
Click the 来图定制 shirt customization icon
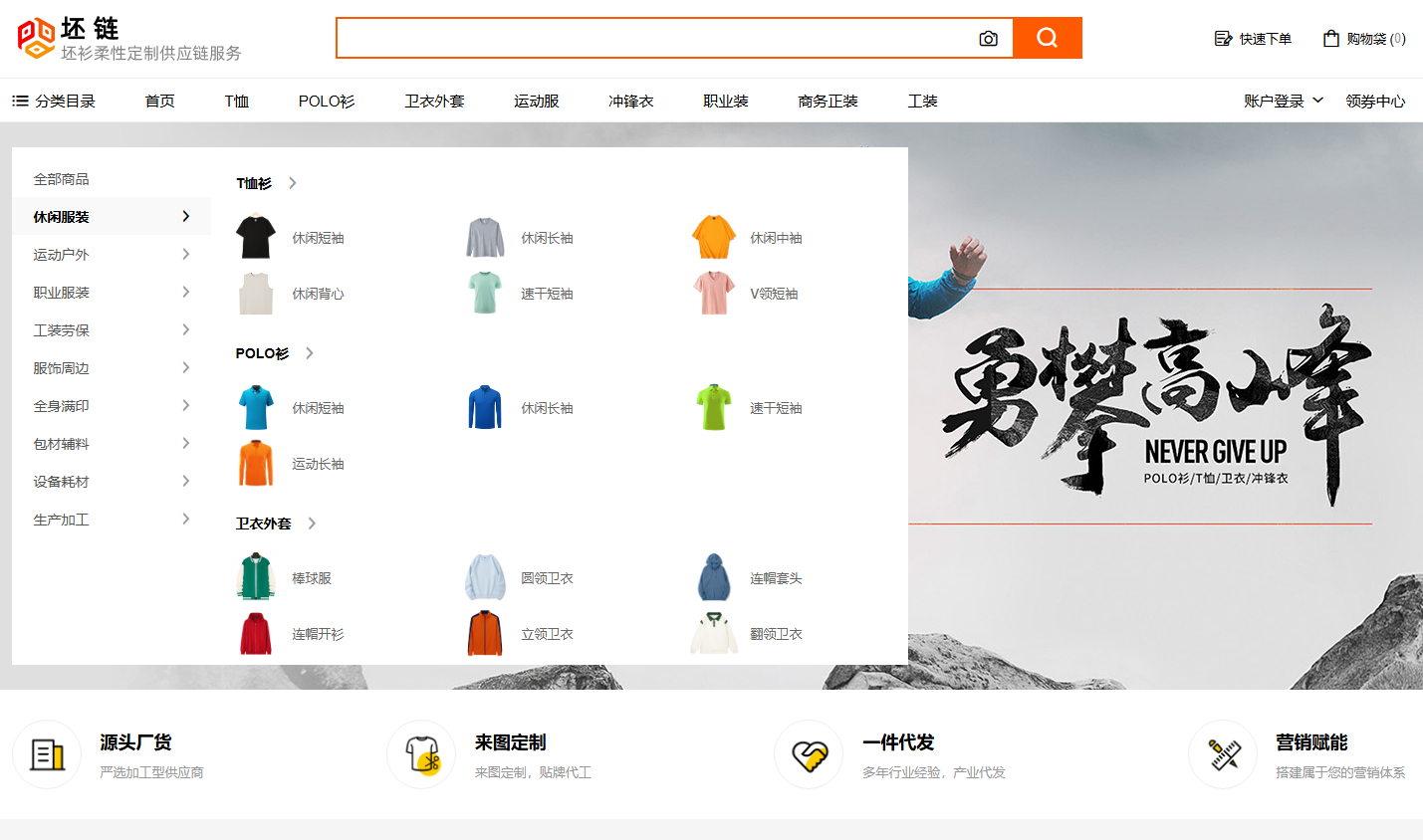[x=421, y=753]
